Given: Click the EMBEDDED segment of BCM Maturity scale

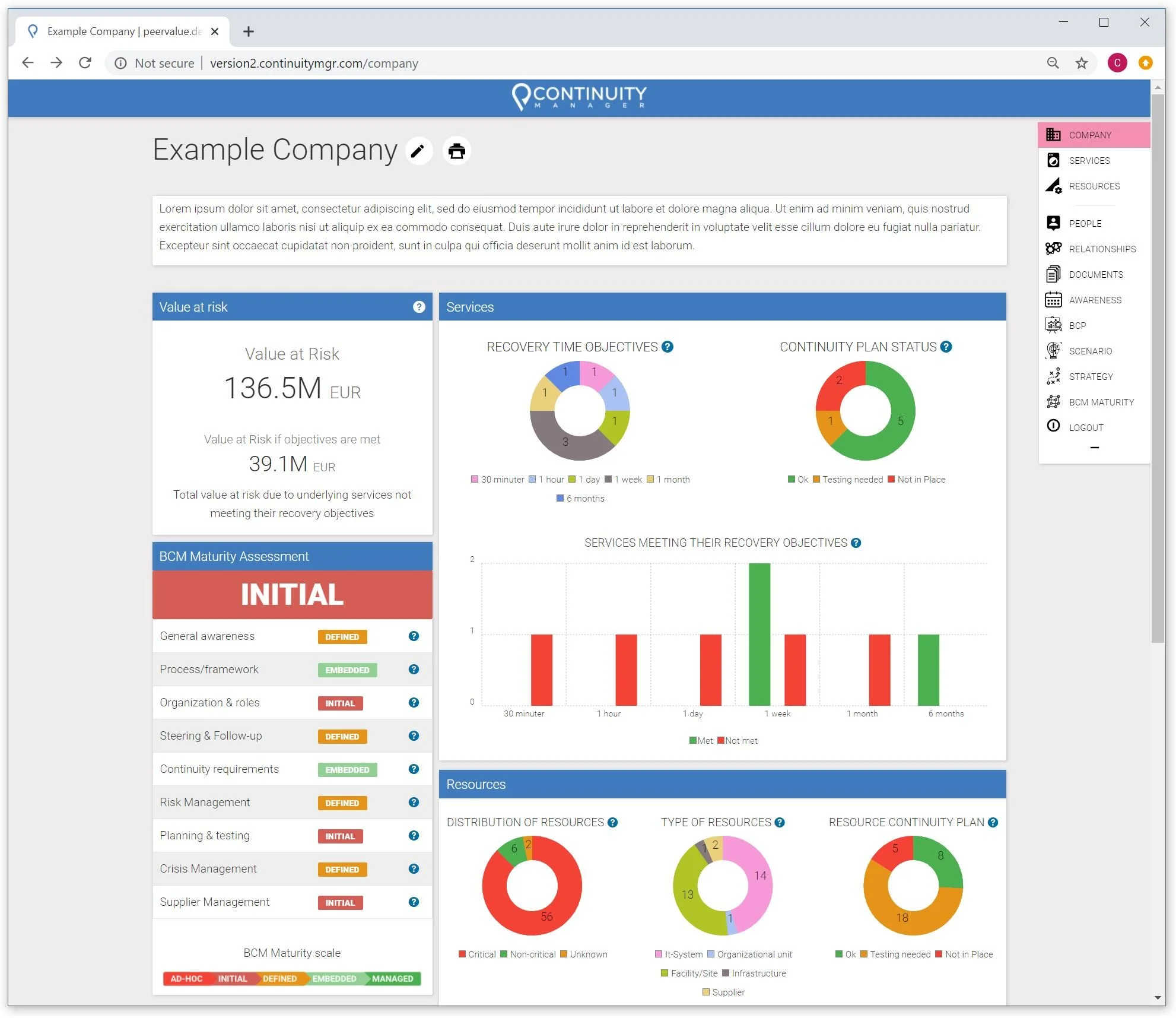Looking at the screenshot, I should 334,978.
